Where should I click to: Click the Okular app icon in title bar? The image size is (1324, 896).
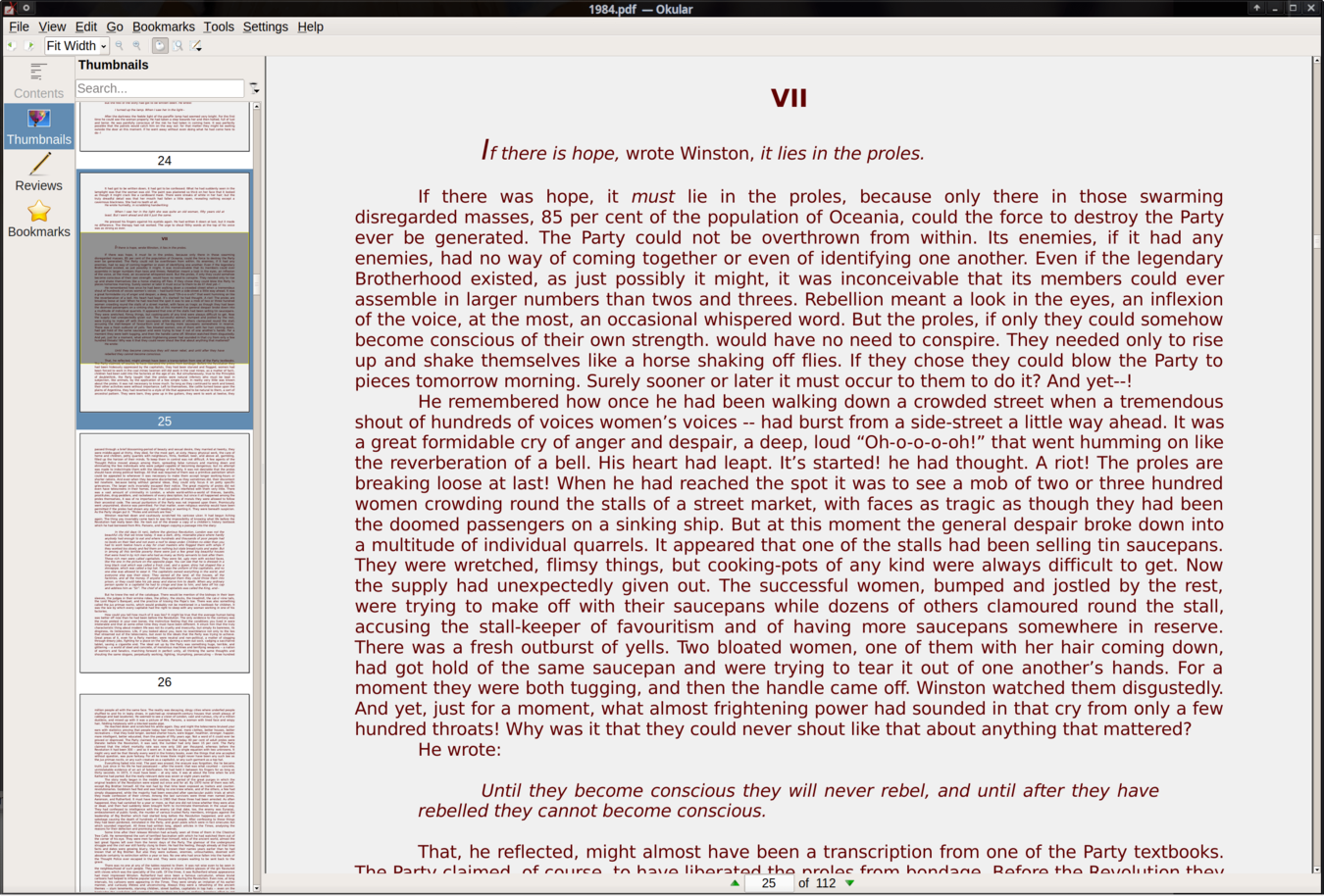click(x=9, y=9)
